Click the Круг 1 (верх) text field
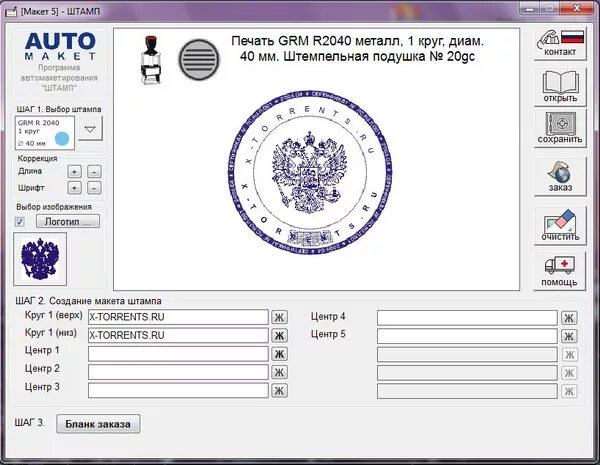 coord(178,317)
